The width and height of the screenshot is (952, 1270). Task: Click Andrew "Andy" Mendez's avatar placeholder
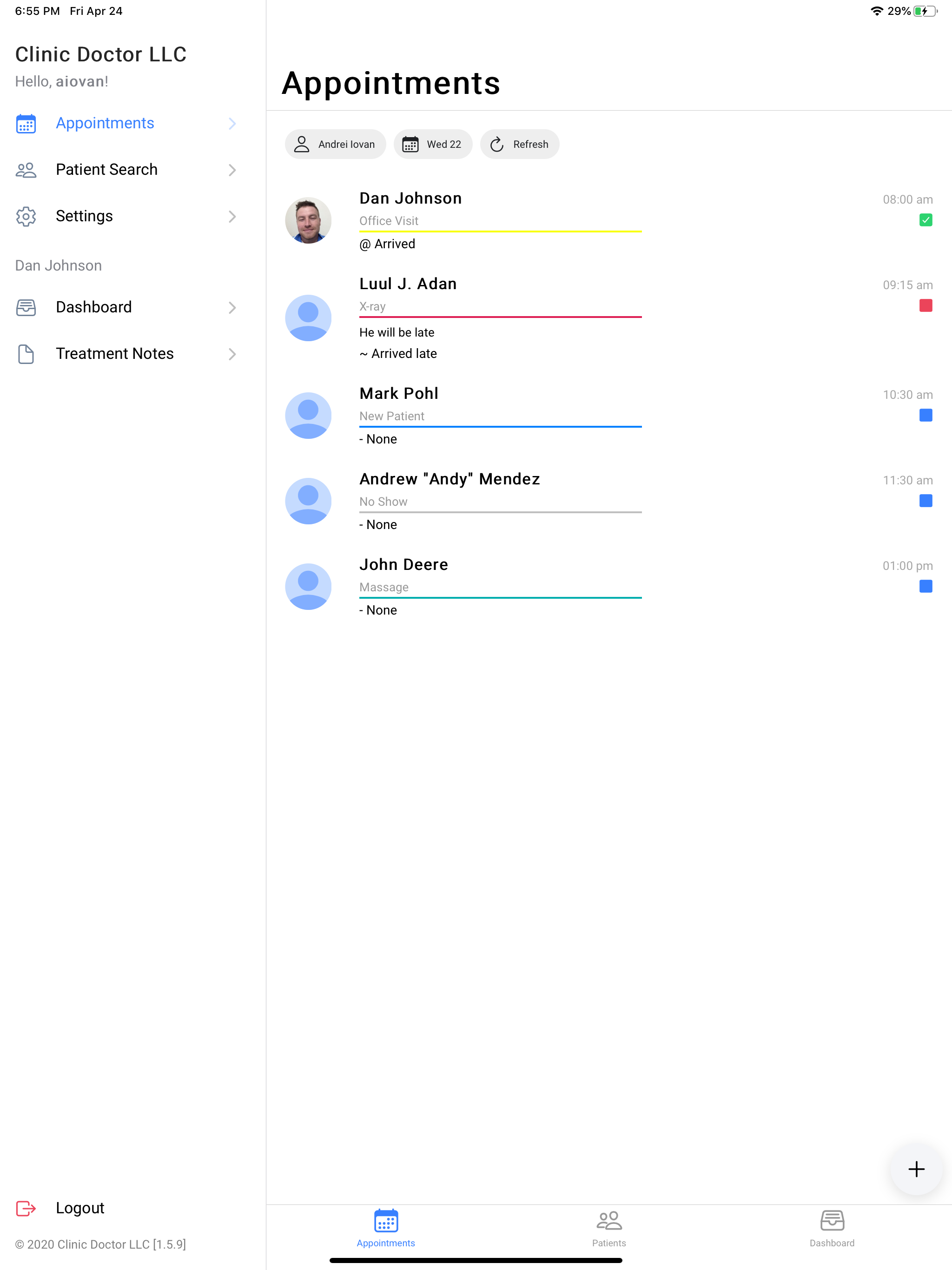[308, 501]
